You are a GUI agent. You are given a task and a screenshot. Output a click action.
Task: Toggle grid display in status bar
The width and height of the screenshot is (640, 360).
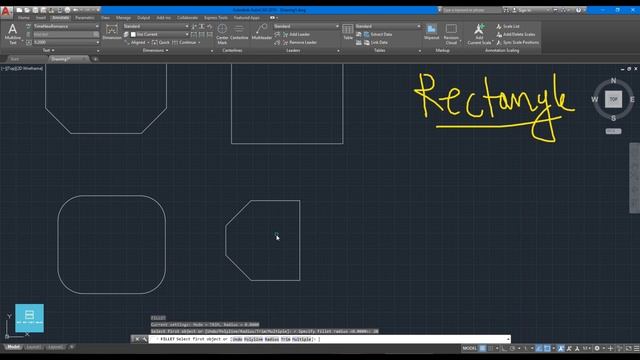click(482, 348)
